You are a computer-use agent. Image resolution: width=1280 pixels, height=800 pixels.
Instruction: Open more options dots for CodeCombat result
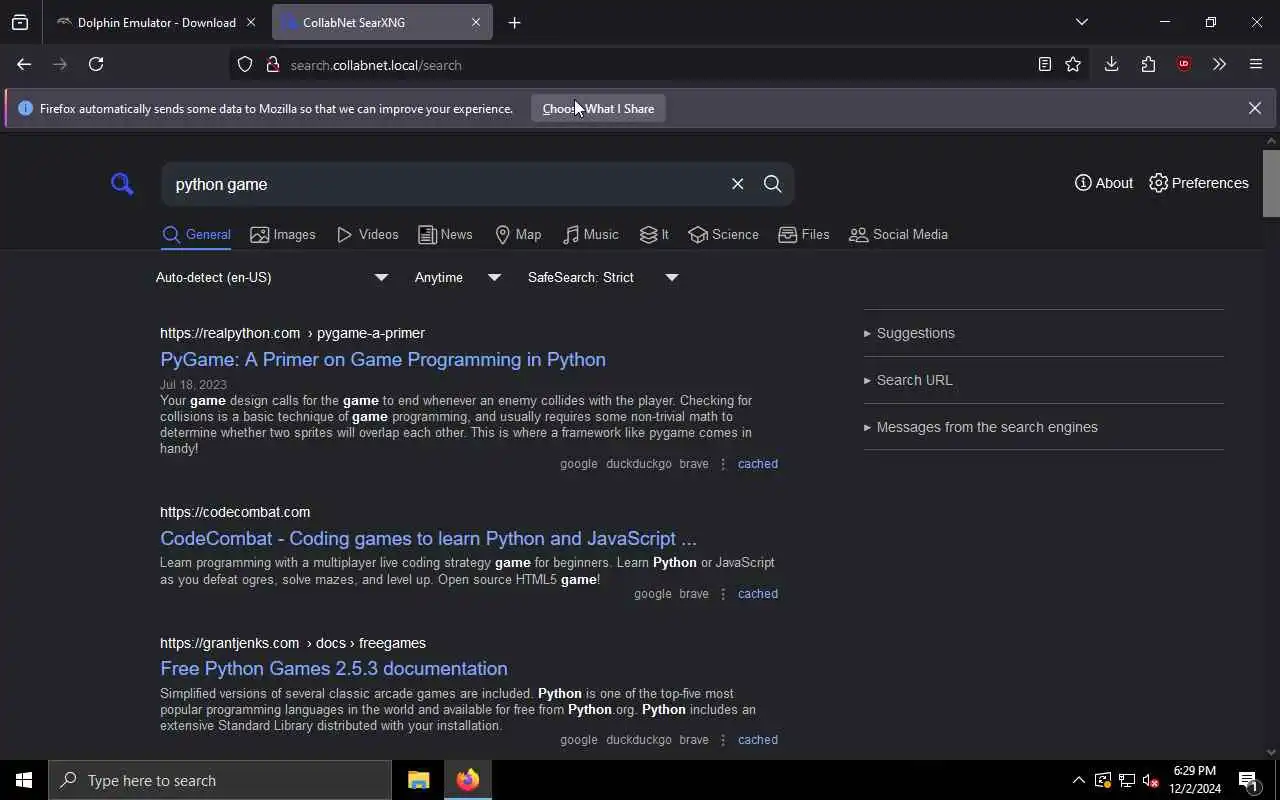point(723,594)
